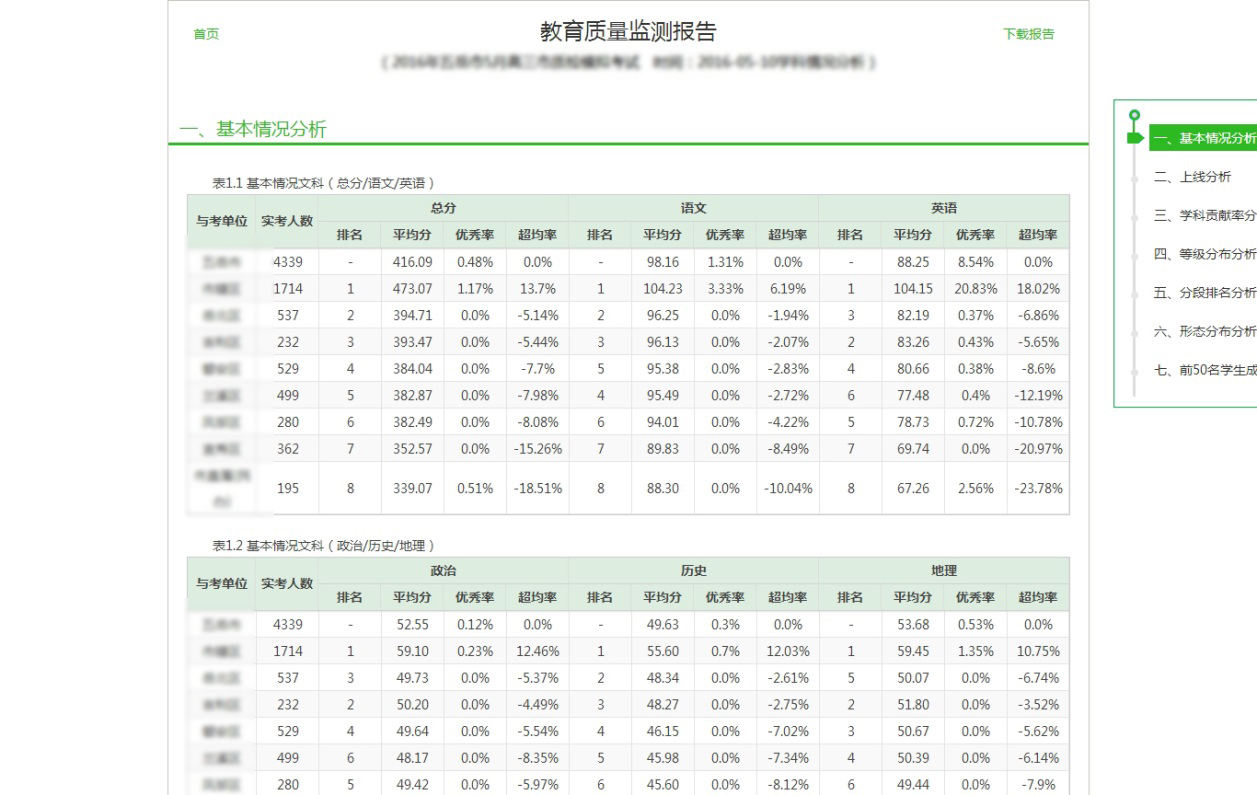Click the 下载报告 link
1257x795 pixels.
click(1029, 34)
